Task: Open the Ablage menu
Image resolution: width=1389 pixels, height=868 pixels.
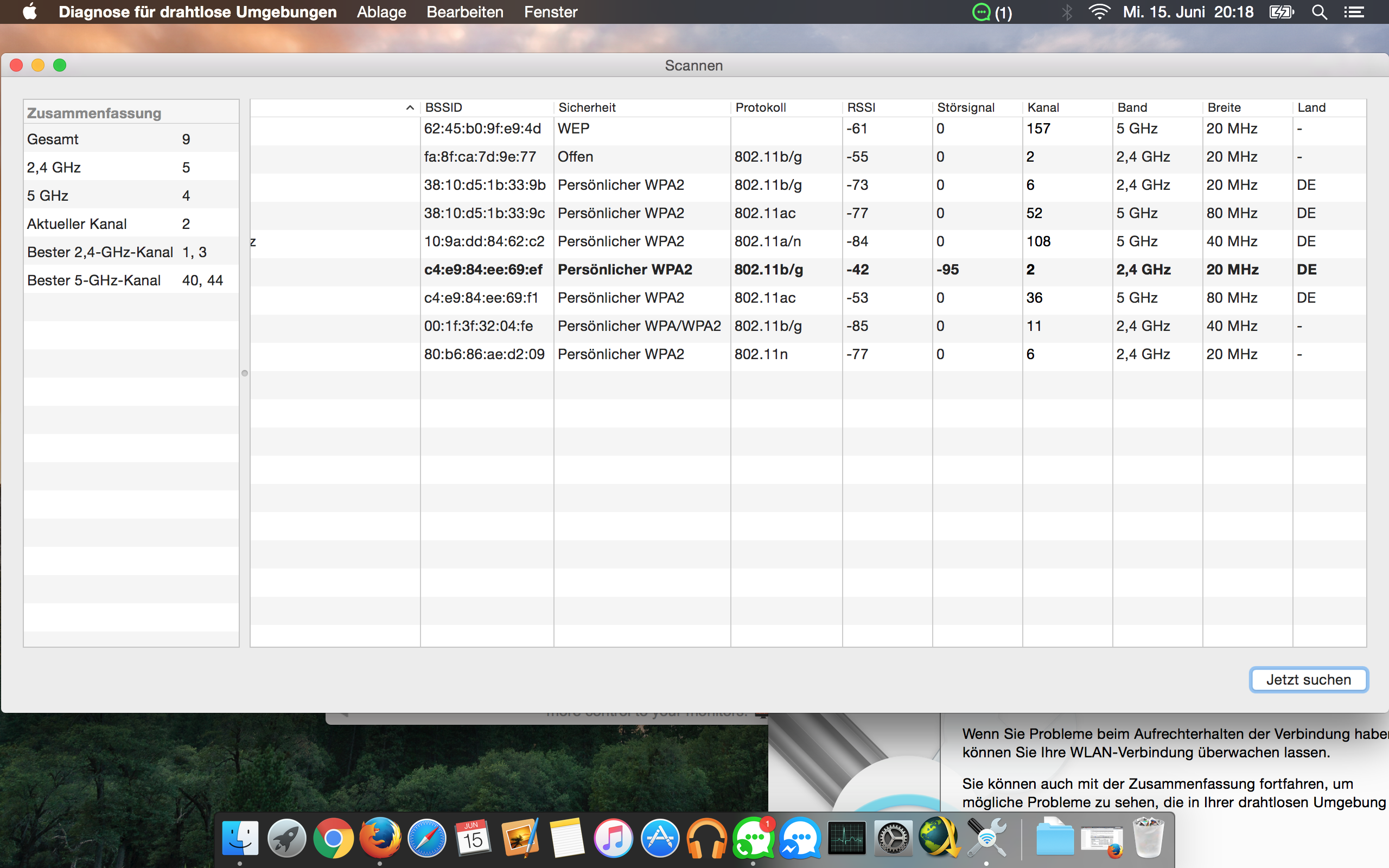Action: 381,12
